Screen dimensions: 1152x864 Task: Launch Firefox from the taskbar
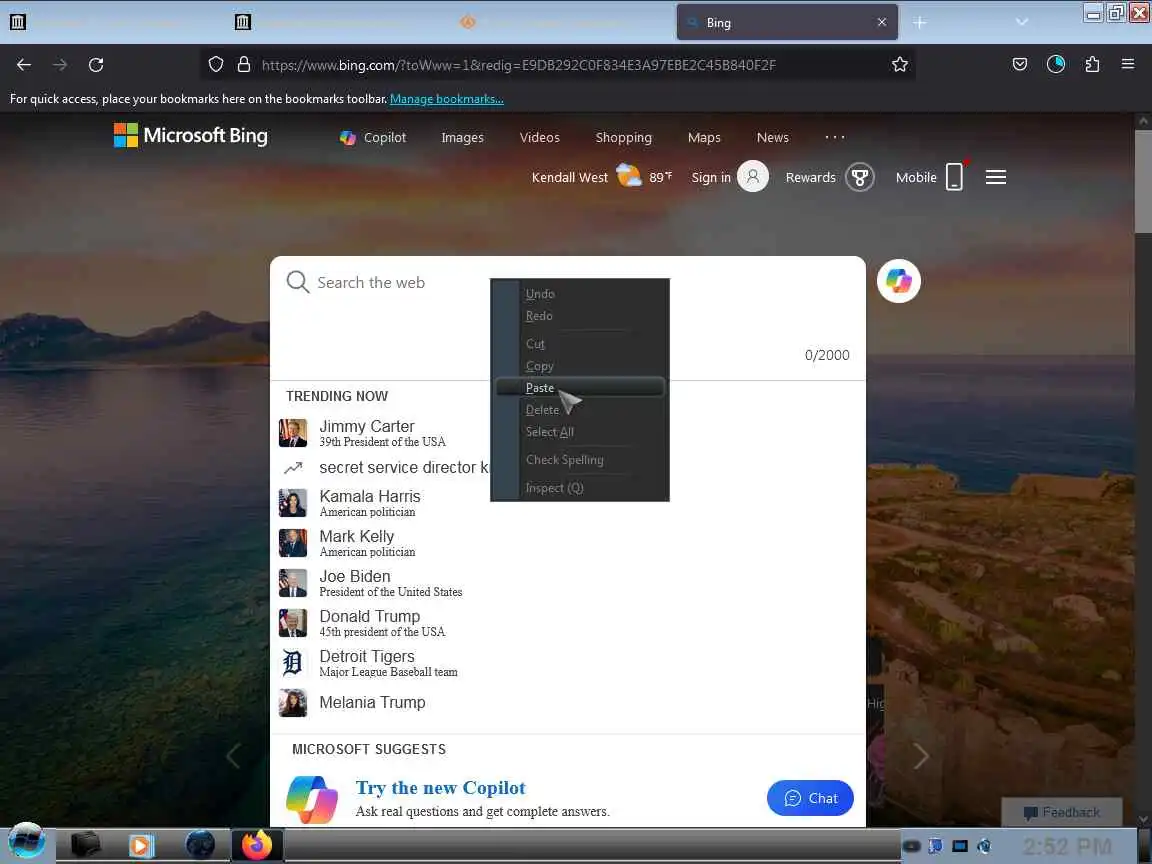256,845
